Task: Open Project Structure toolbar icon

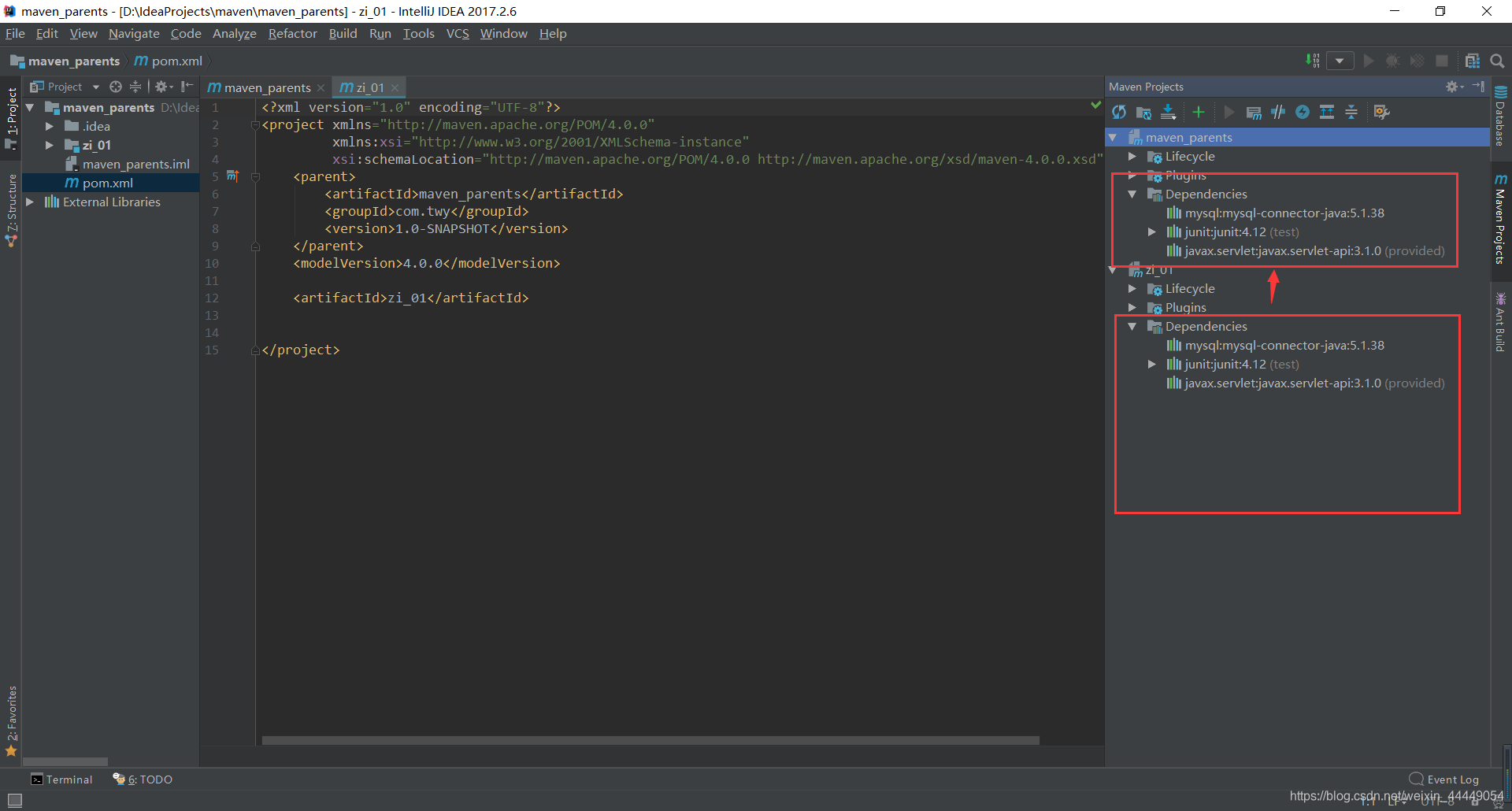Action: coord(1472,61)
